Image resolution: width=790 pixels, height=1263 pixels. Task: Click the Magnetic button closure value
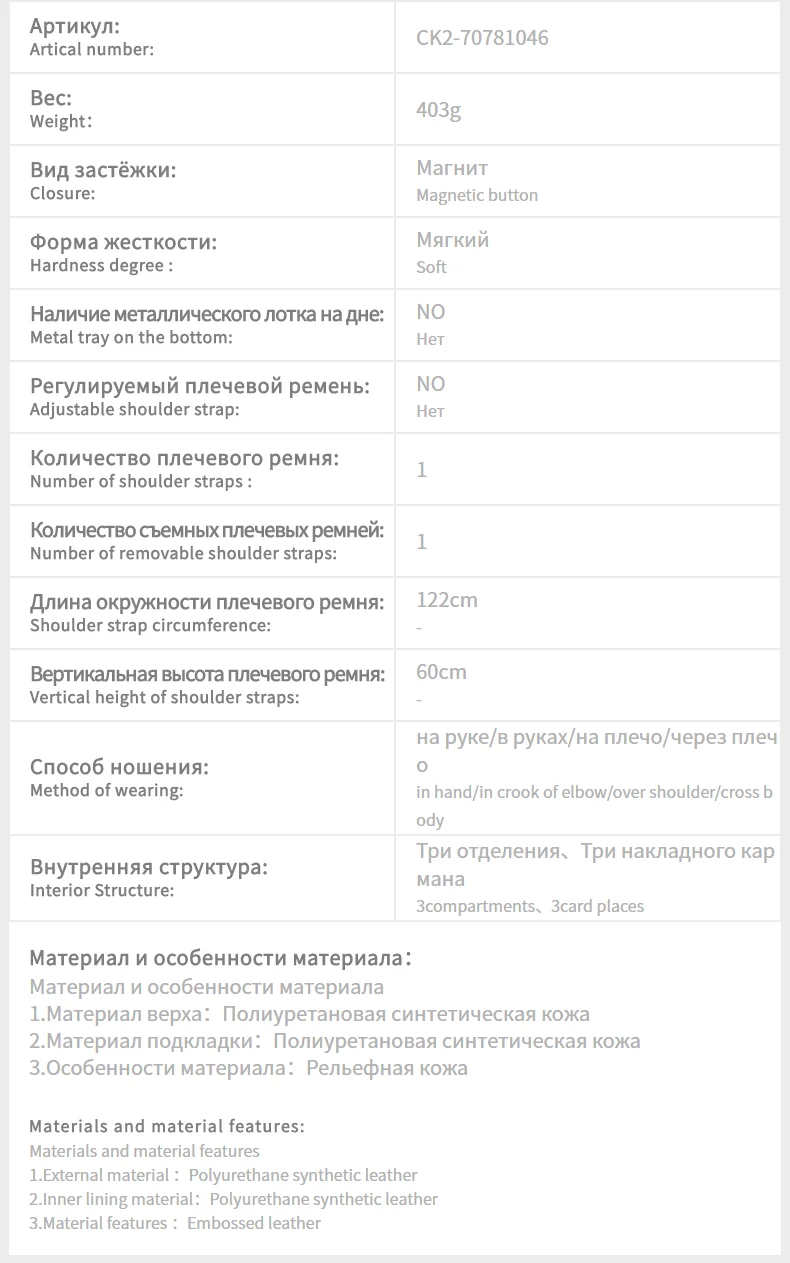click(477, 195)
